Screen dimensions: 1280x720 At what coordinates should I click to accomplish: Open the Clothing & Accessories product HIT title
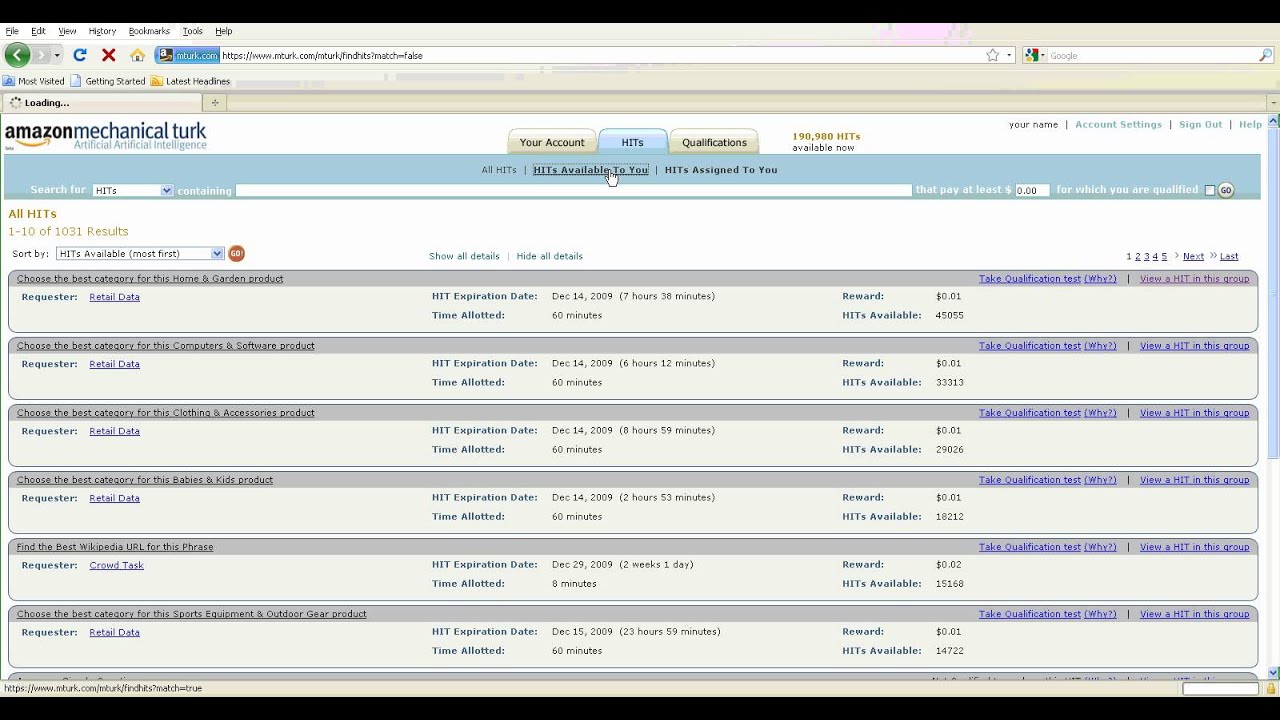coord(166,413)
